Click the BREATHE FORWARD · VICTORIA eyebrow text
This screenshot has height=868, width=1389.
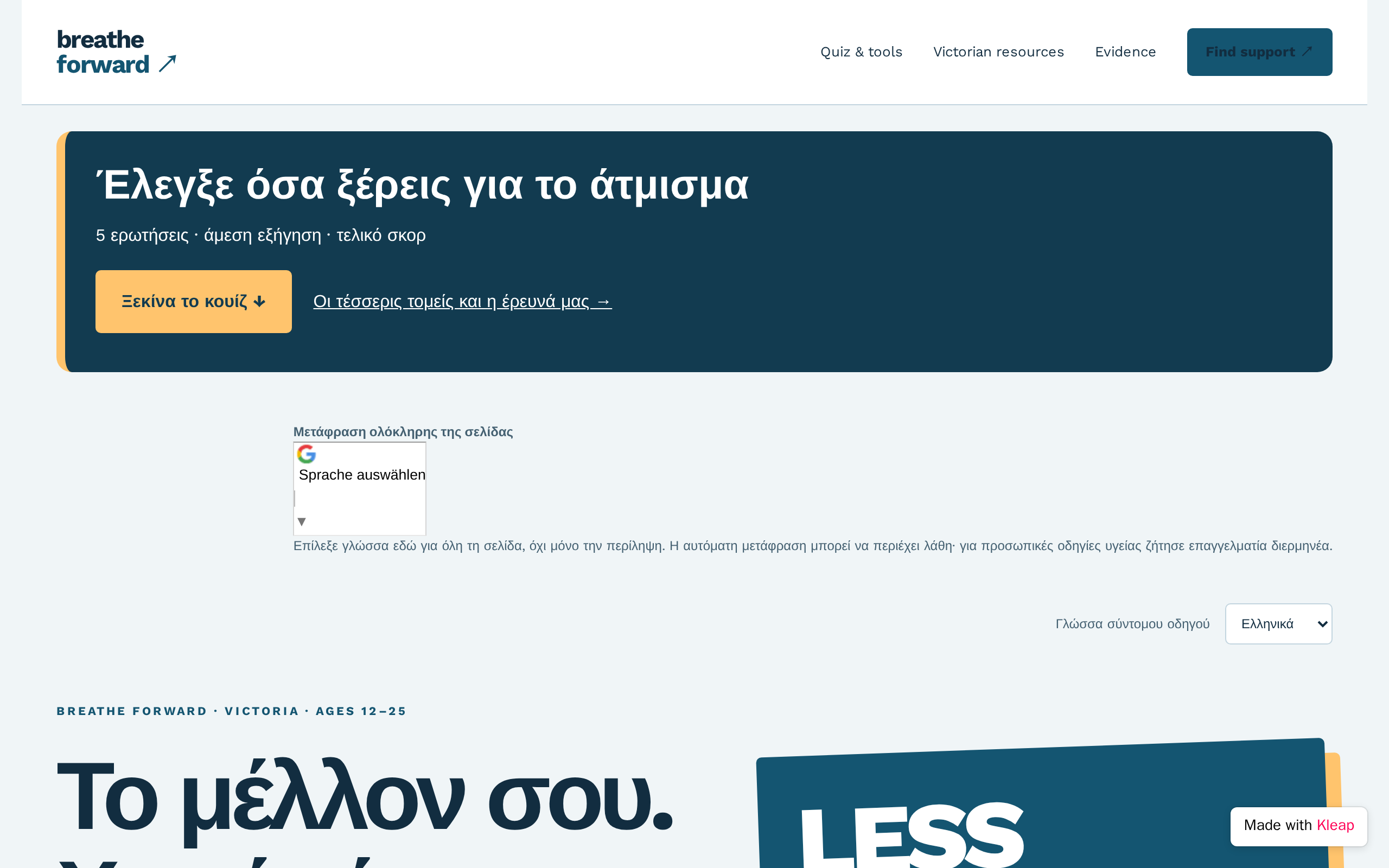pos(231,711)
